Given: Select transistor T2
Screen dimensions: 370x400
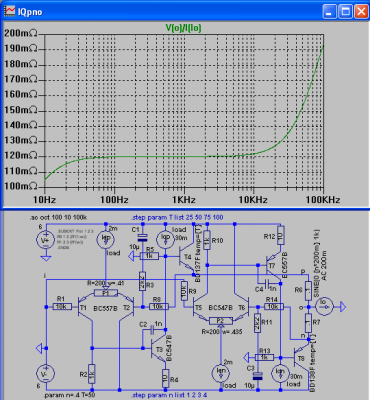Looking at the screenshot, I should coord(128,308).
